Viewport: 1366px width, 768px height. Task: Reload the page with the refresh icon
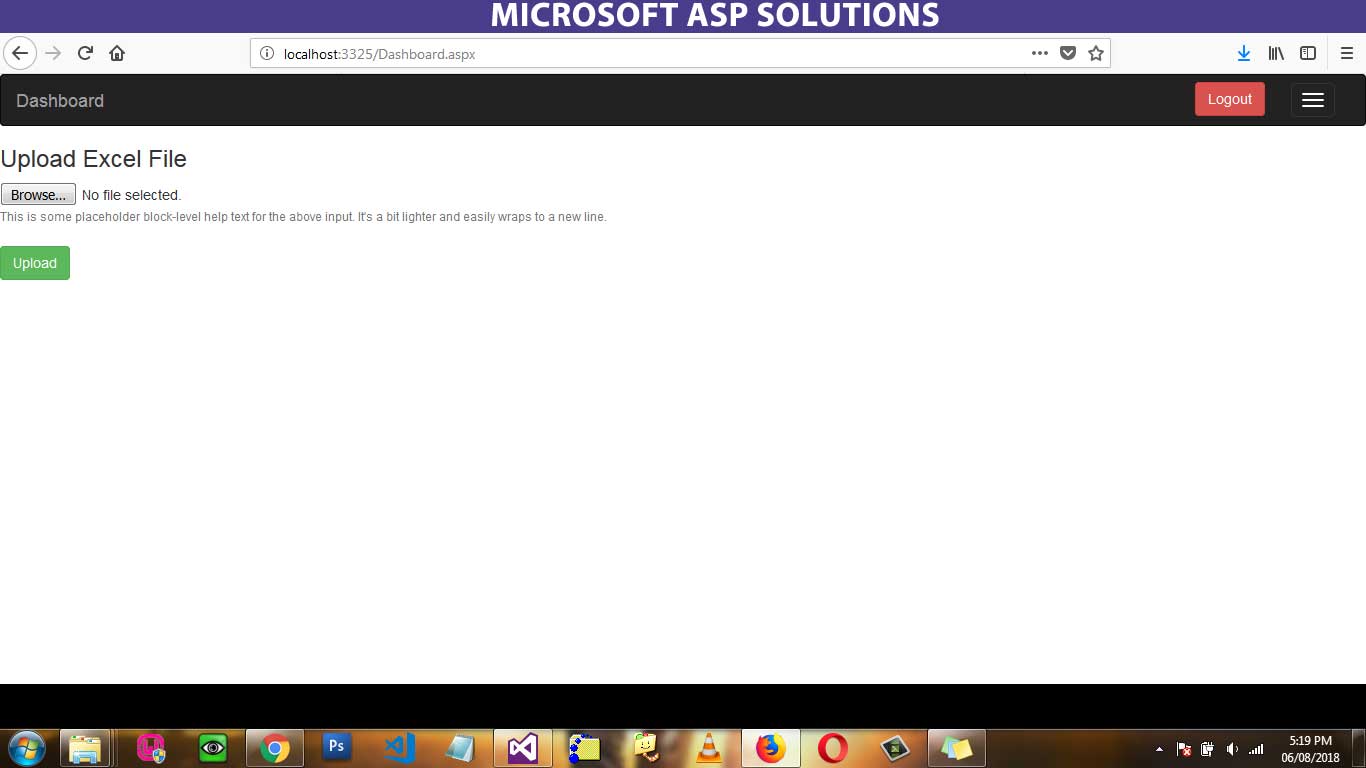click(86, 53)
